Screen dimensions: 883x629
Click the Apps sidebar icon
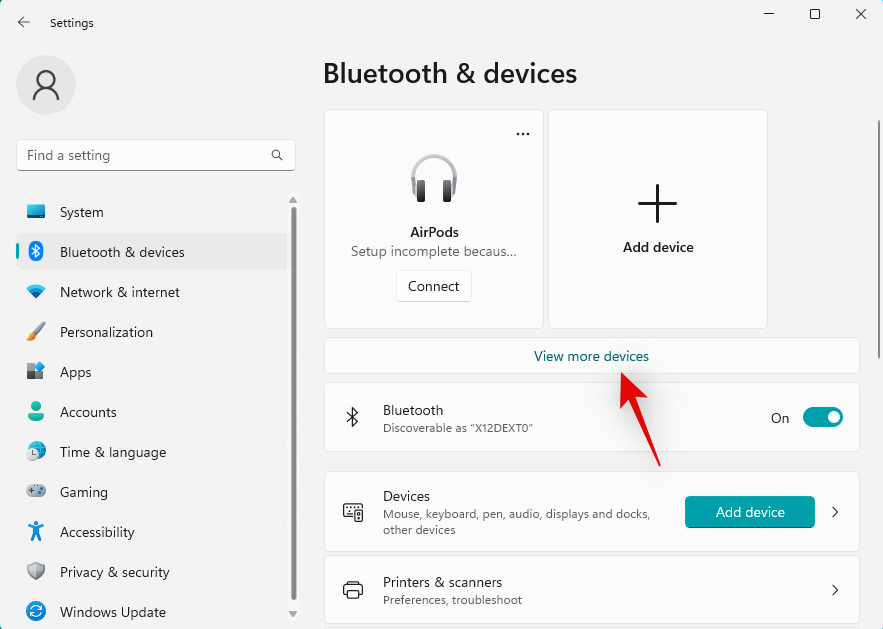[x=36, y=371]
